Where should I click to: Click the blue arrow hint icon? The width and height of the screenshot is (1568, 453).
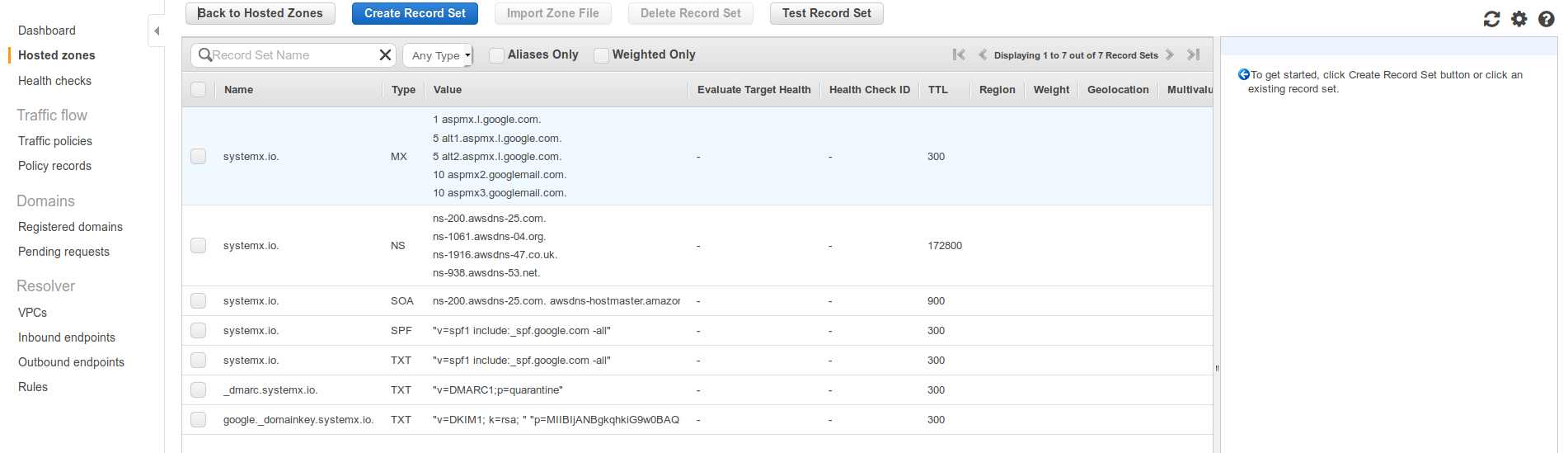click(1243, 74)
